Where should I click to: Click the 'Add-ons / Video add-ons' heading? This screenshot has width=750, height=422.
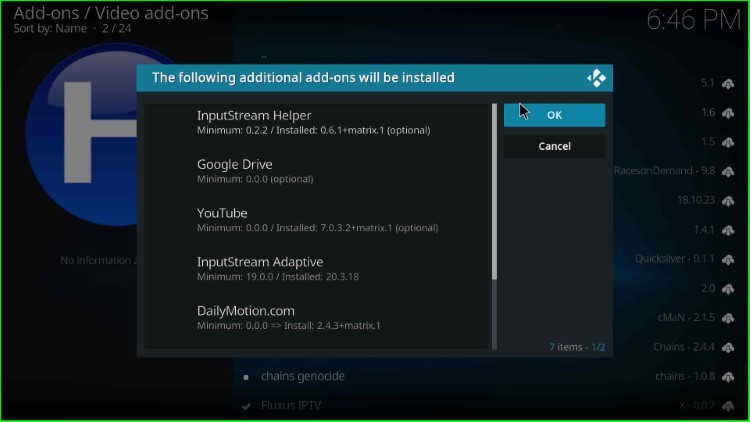pyautogui.click(x=111, y=13)
